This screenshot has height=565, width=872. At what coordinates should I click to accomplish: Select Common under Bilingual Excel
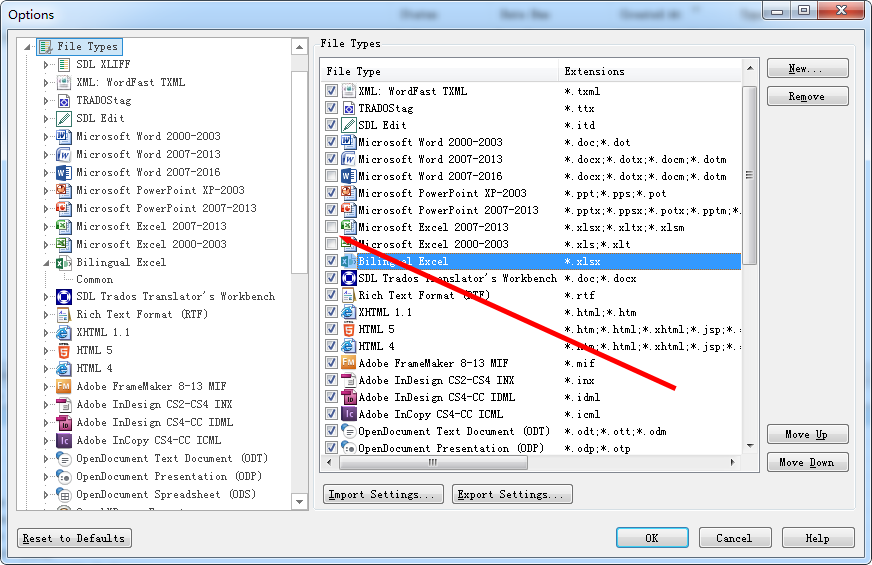point(95,279)
